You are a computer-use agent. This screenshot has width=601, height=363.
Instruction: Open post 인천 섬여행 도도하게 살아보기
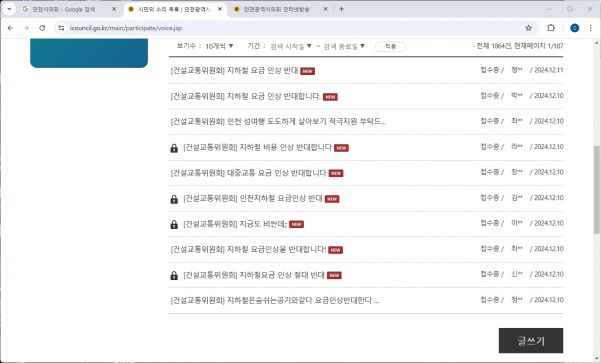point(278,122)
